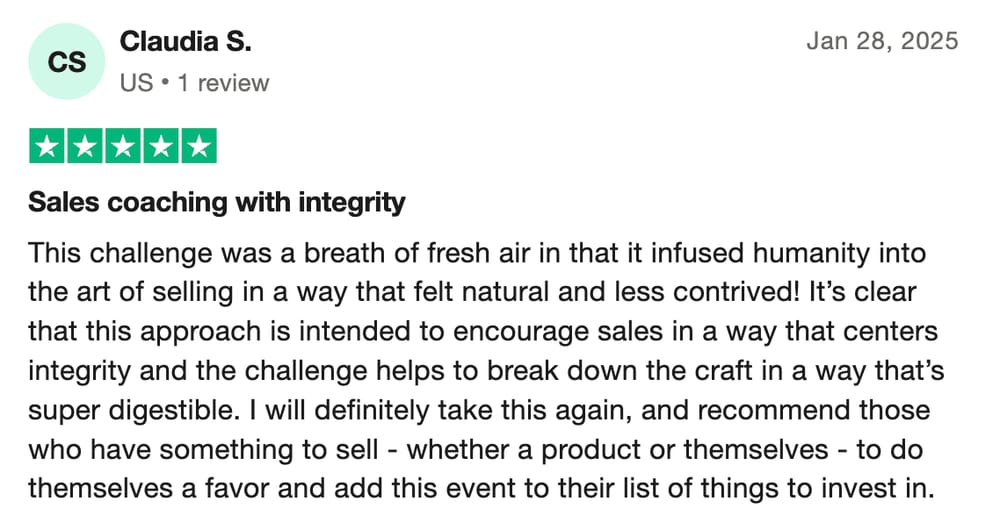Click the US country label

[x=136, y=83]
